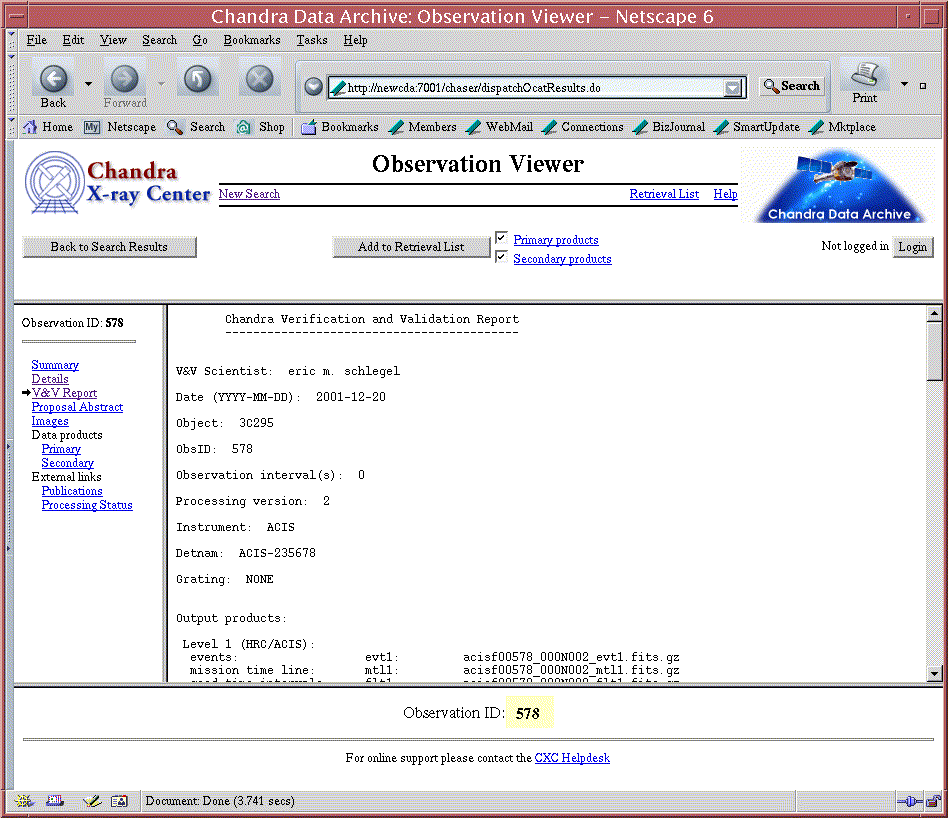
Task: Open the Bookmarks toolbar shortcut
Action: pyautogui.click(x=340, y=127)
